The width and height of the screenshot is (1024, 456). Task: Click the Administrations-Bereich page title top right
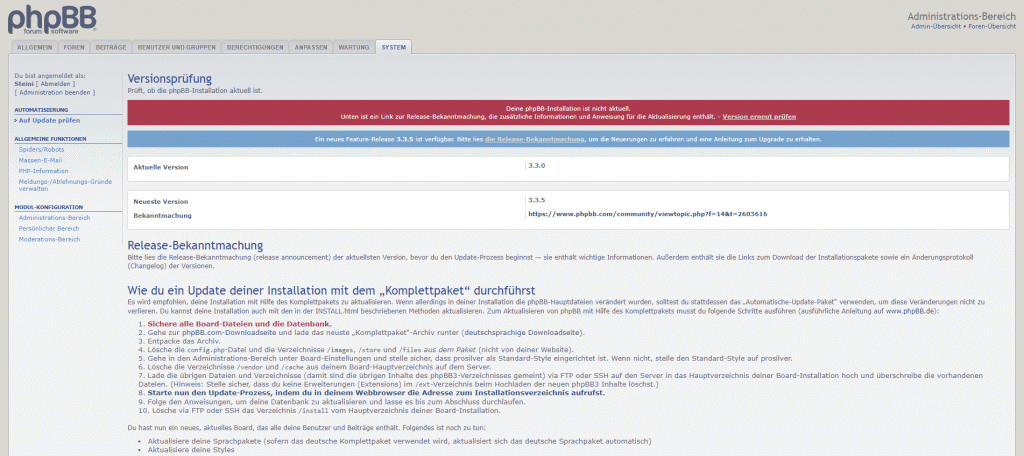962,16
